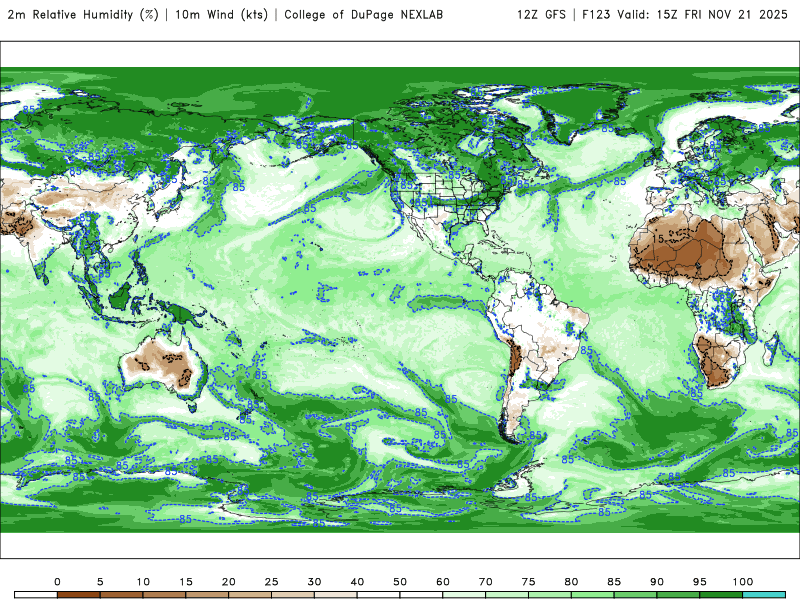Click the legend label "60"

coord(443,582)
